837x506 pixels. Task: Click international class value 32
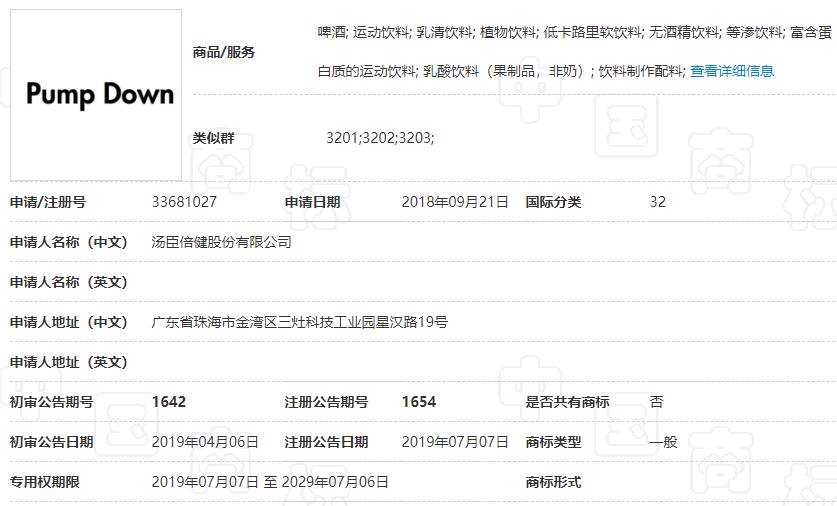[658, 202]
